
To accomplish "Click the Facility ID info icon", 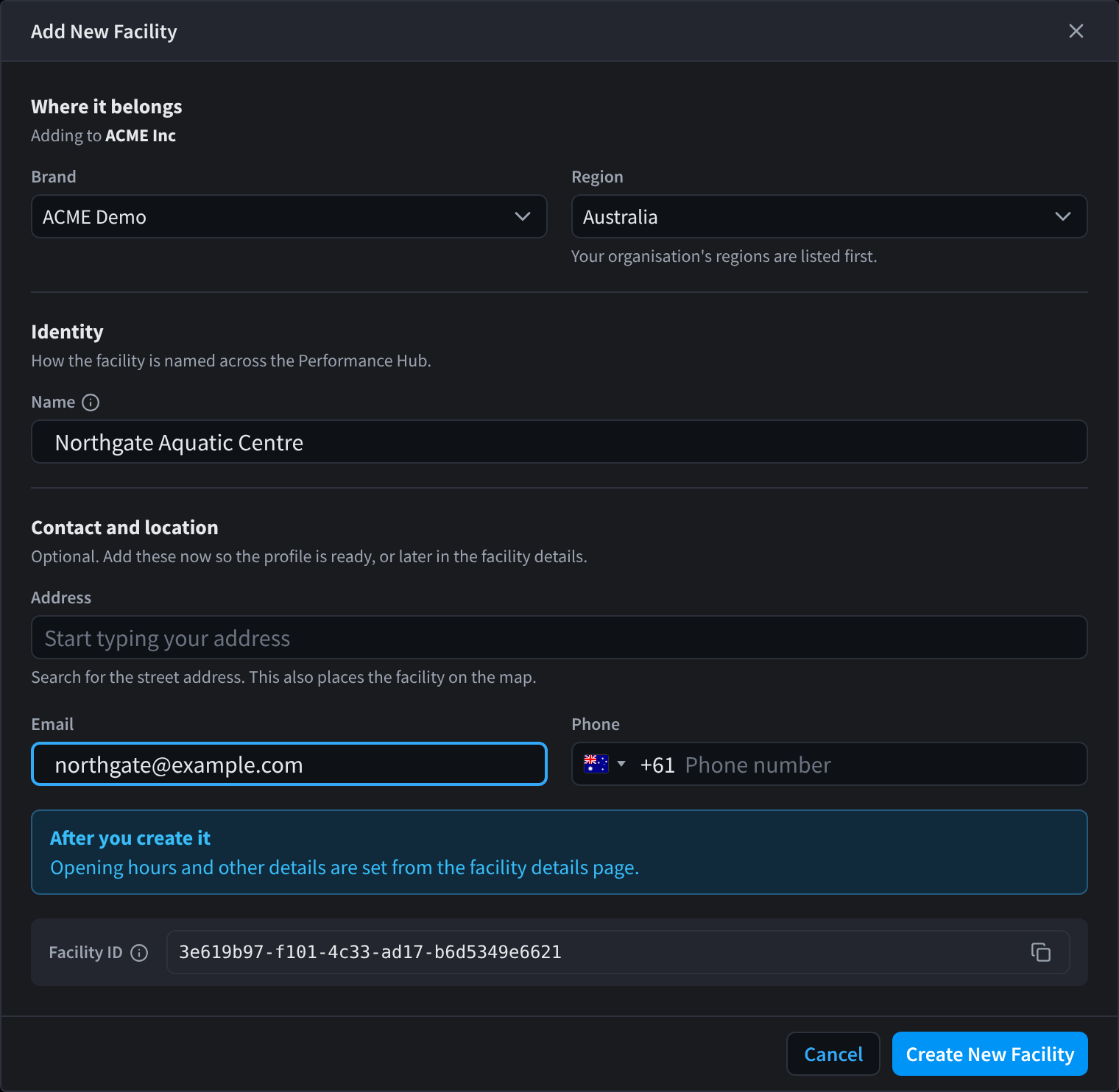I will pos(139,953).
